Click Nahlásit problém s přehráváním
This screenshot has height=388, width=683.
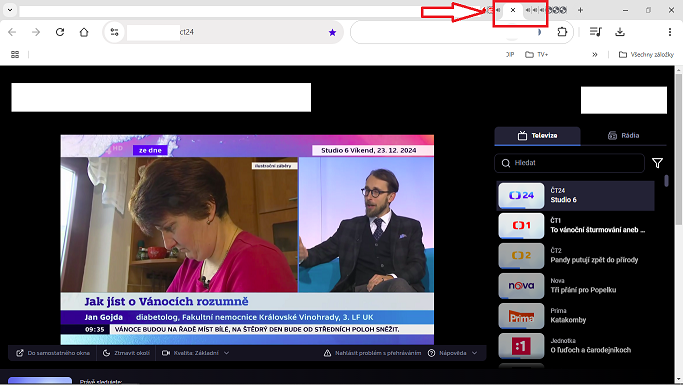coord(372,353)
